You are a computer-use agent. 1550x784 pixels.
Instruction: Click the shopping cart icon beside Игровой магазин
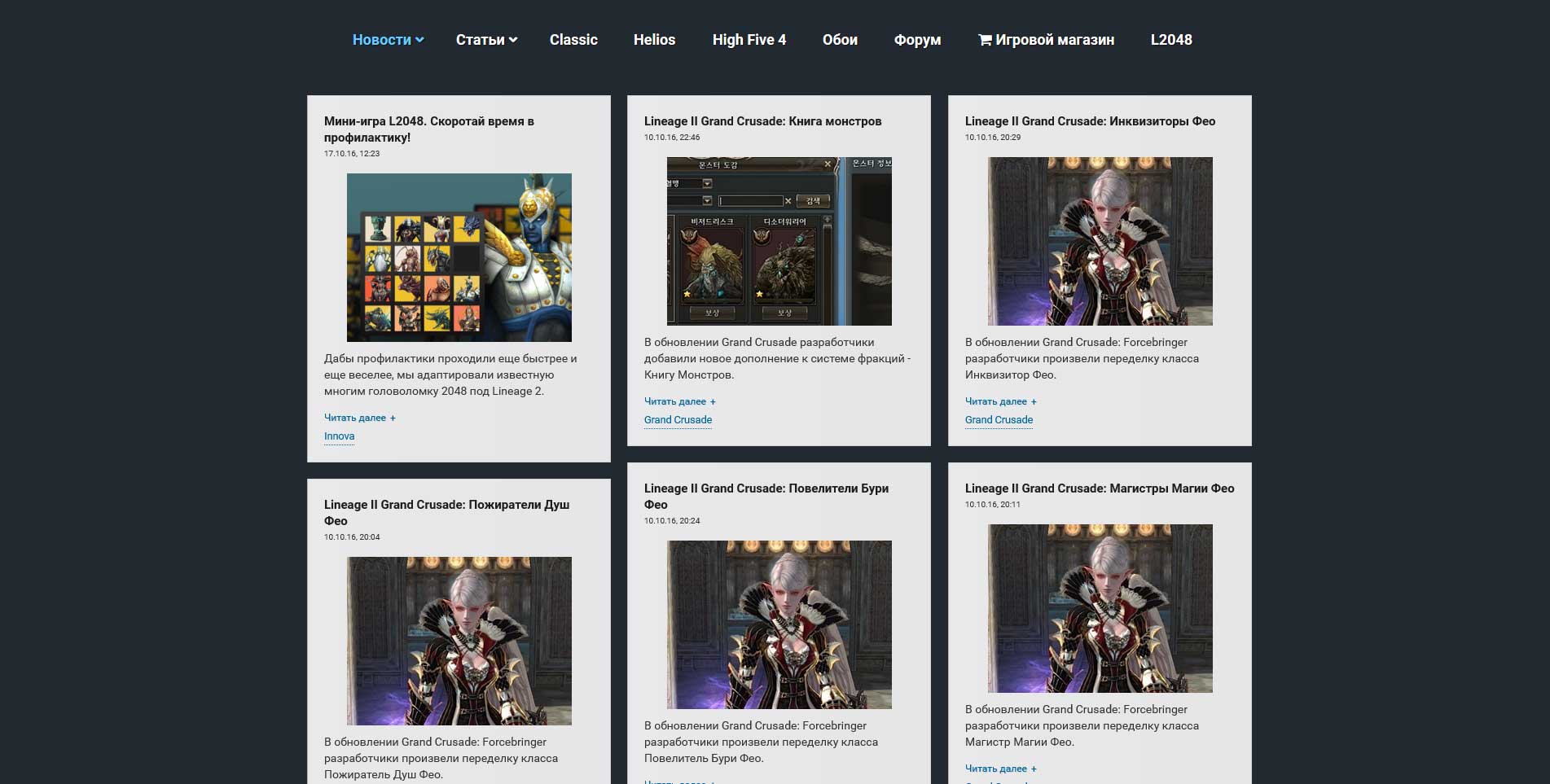985,40
